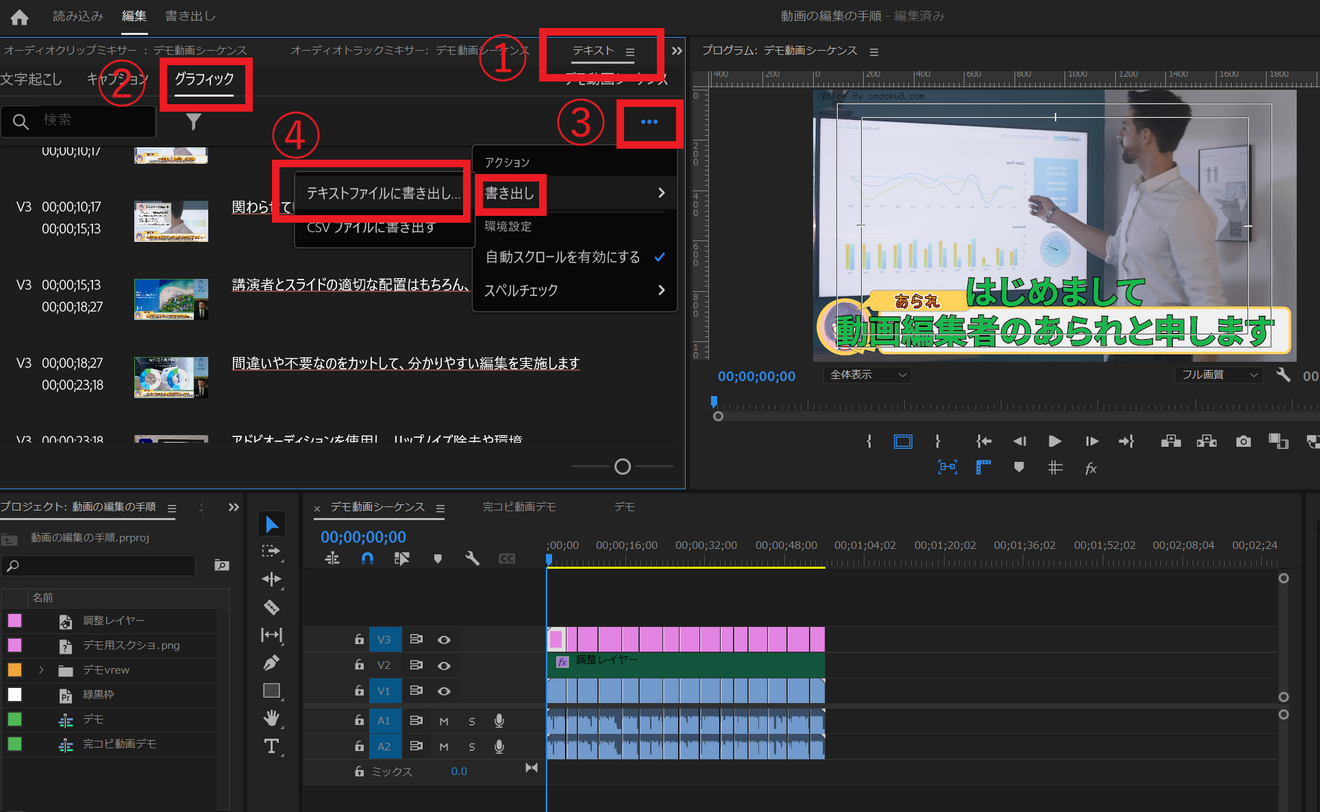1320x812 pixels.
Task: Add marker in timeline panel header
Action: [x=437, y=559]
